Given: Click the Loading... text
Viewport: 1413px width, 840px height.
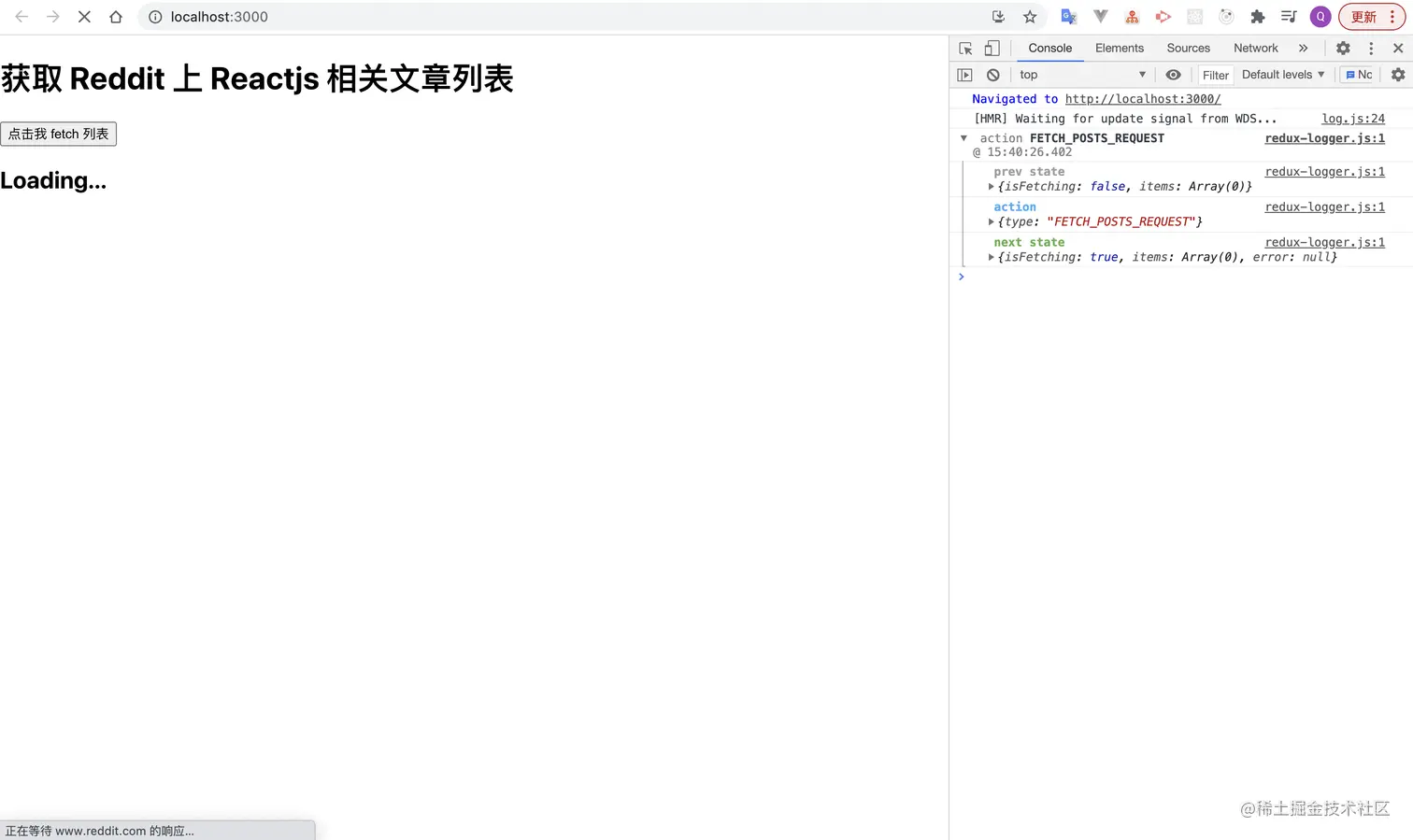Looking at the screenshot, I should pos(53,181).
